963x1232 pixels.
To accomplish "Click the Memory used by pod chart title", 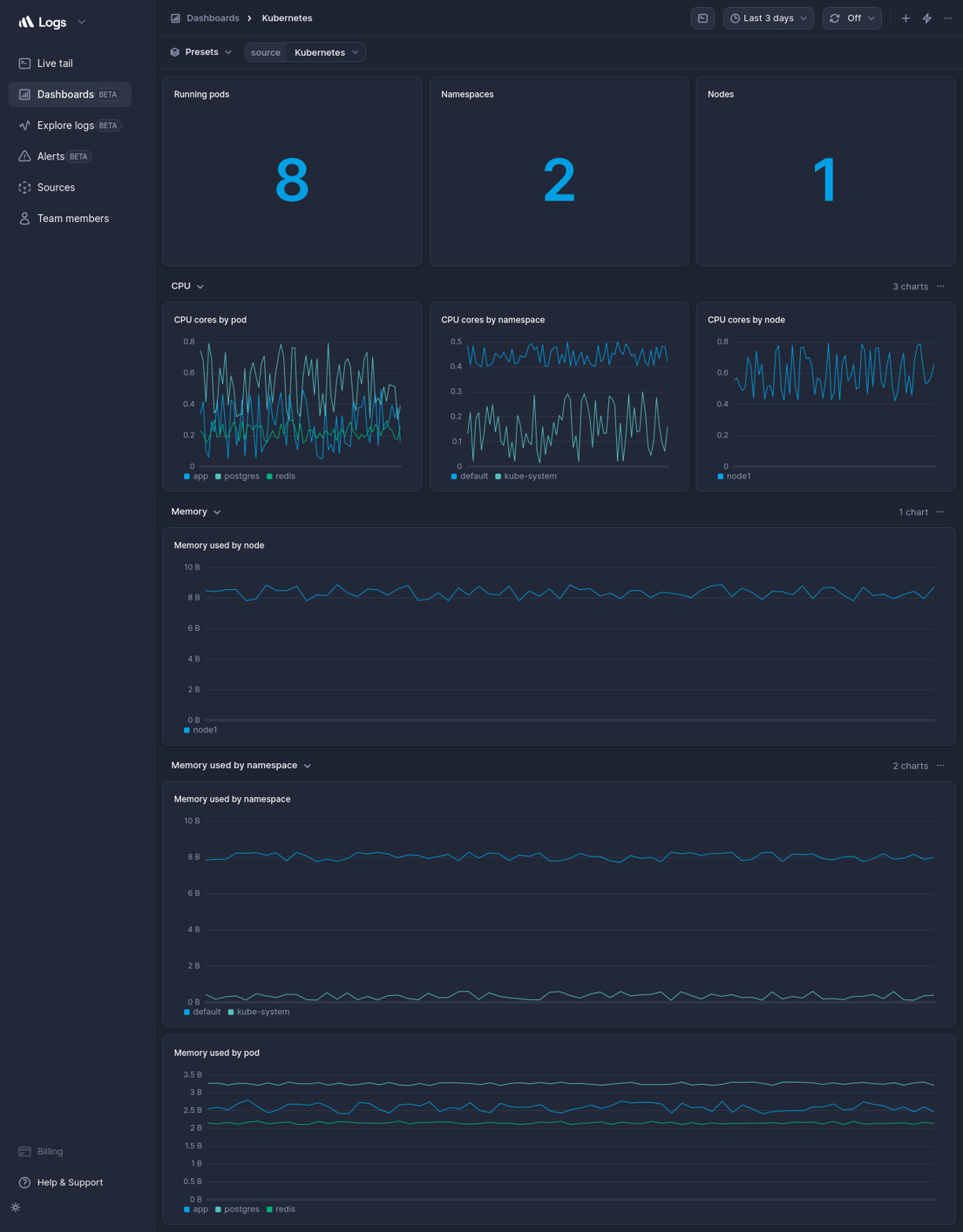I will (x=216, y=1053).
